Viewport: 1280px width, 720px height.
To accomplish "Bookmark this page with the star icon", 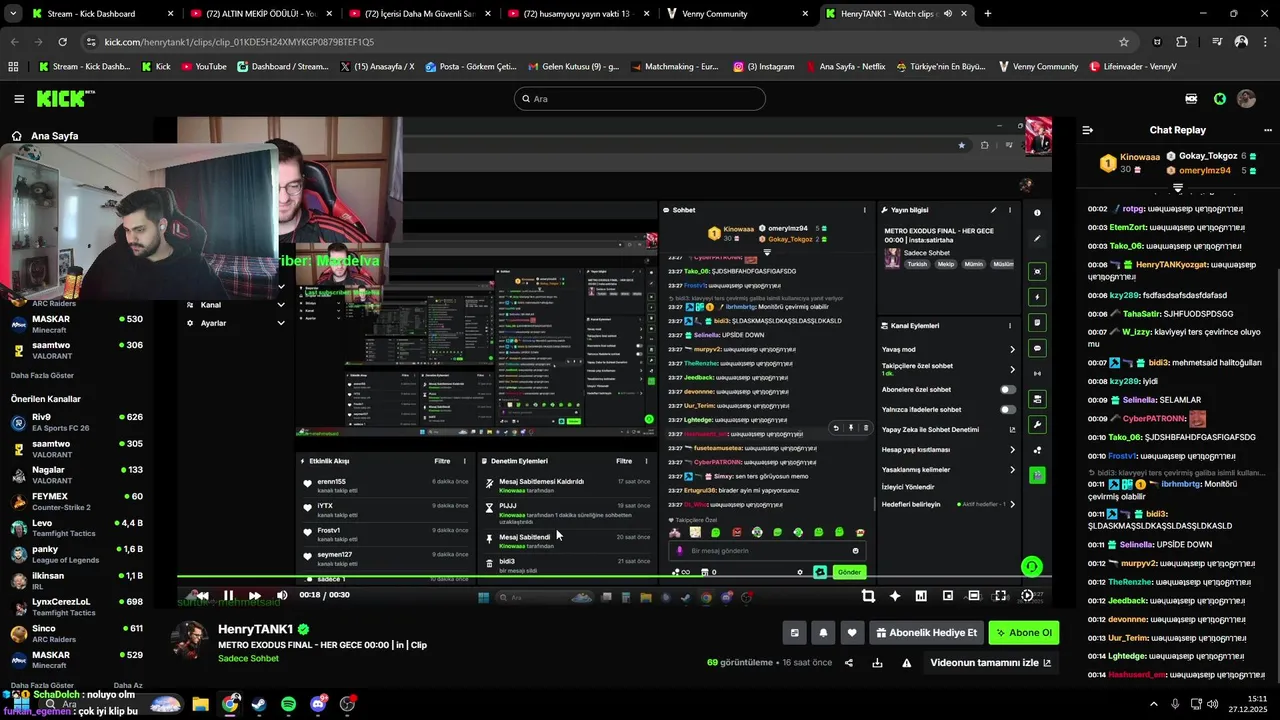I will click(1124, 42).
